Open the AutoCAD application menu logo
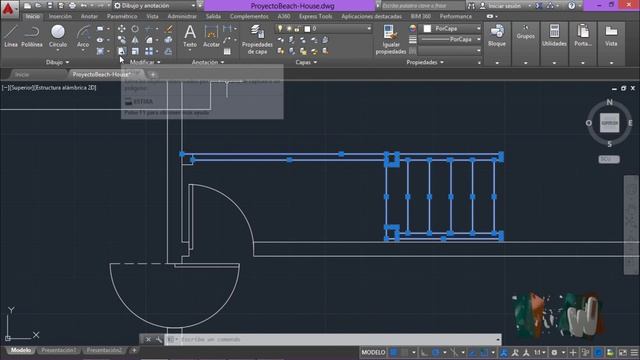The width and height of the screenshot is (640, 360). click(x=8, y=8)
